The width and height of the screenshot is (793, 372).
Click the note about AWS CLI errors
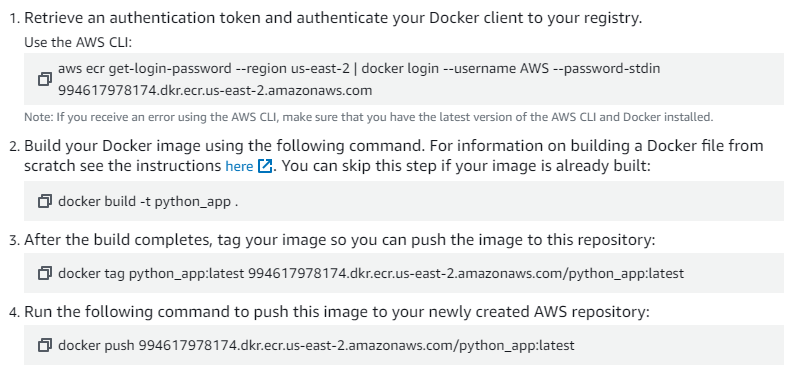369,117
